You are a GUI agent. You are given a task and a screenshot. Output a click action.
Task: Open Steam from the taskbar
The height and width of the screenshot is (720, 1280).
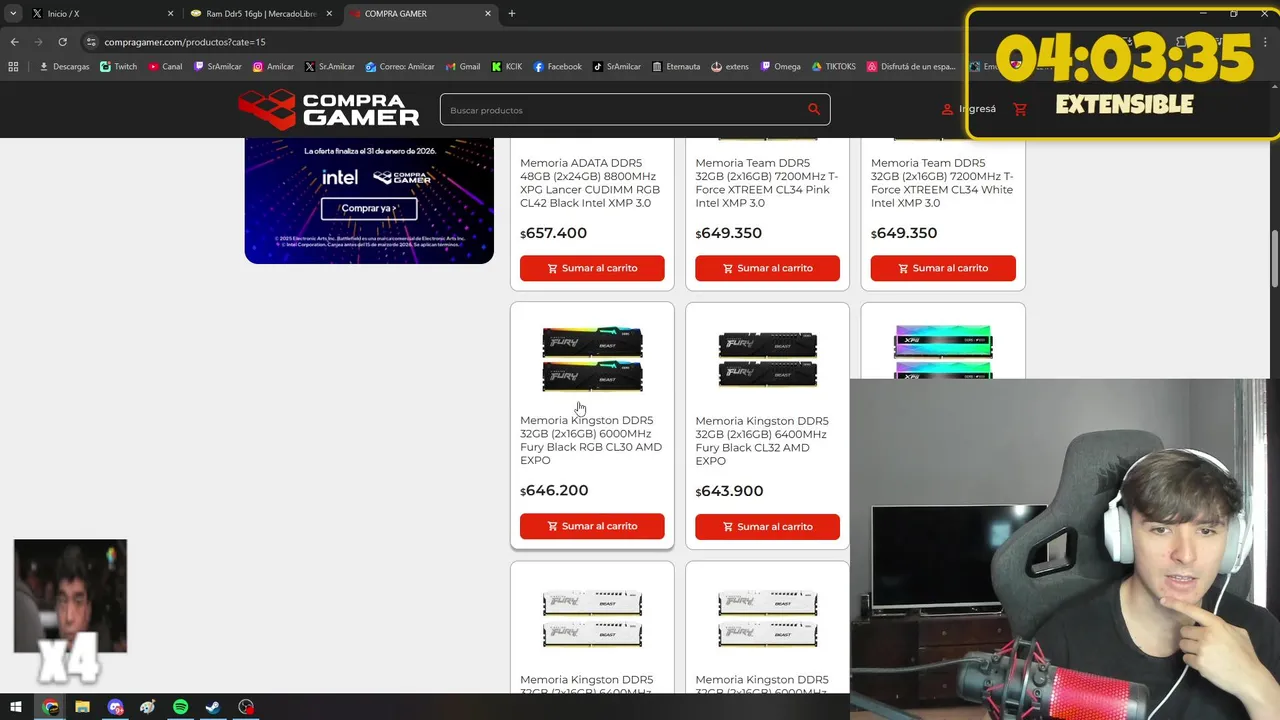[213, 707]
